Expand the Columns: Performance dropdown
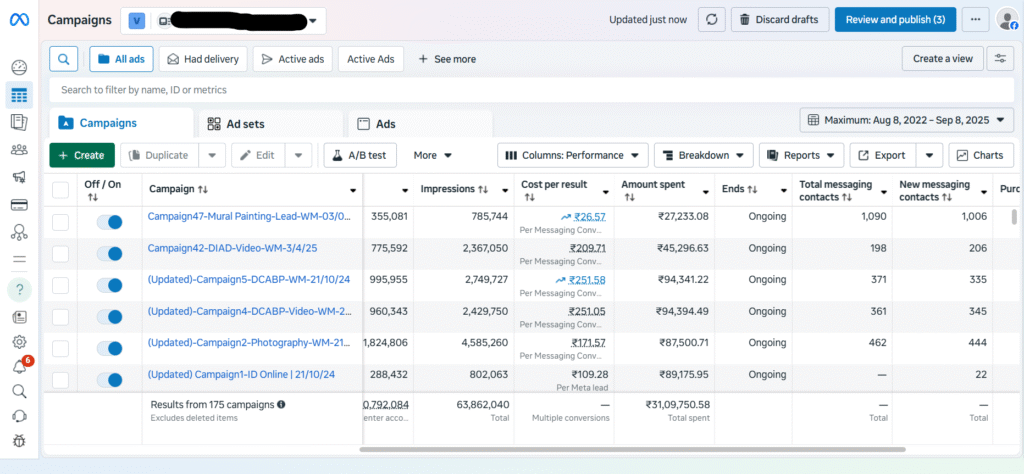Screen dimensions: 1024x474 click(573, 155)
